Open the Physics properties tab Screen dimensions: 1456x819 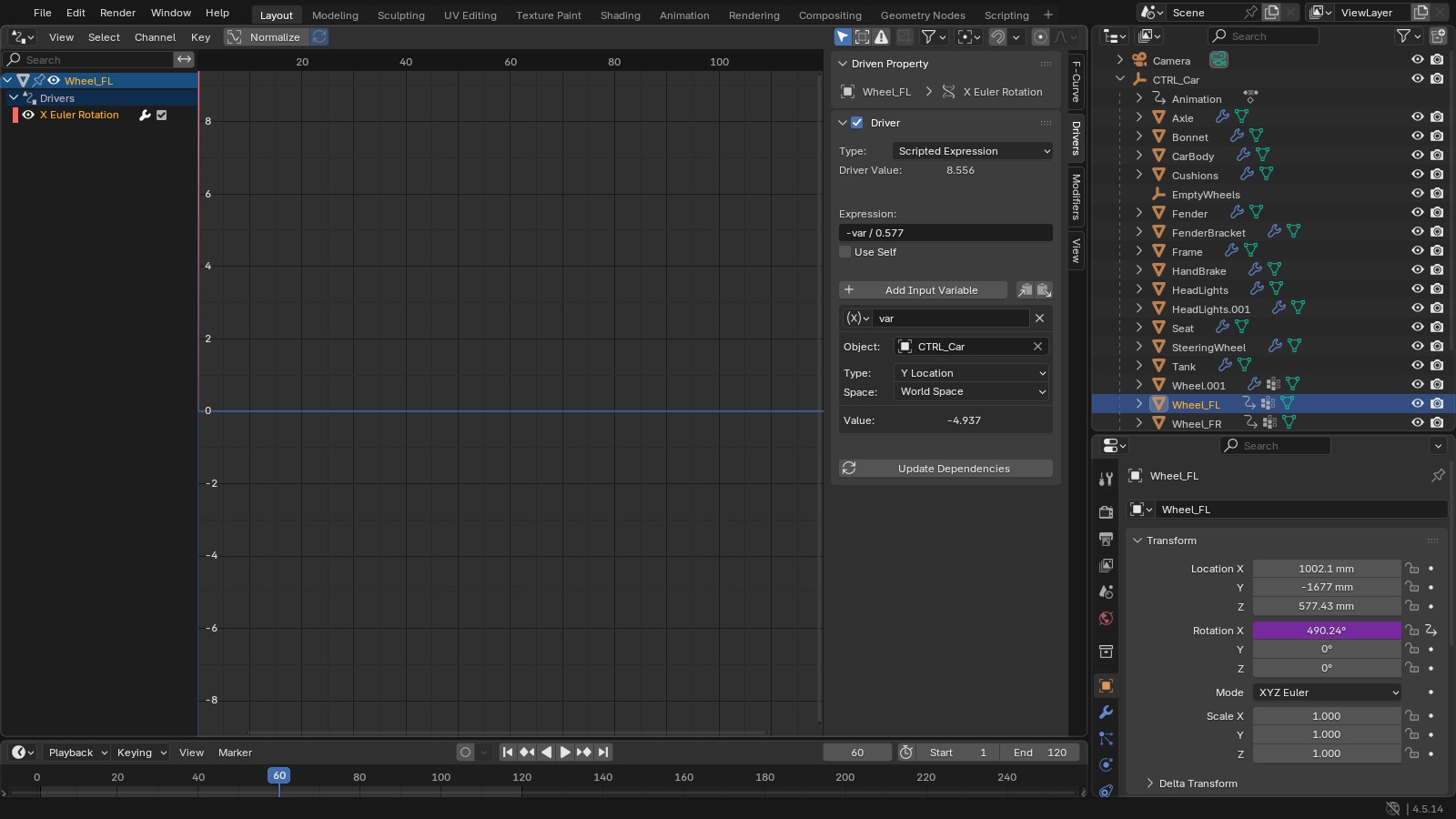click(x=1106, y=765)
